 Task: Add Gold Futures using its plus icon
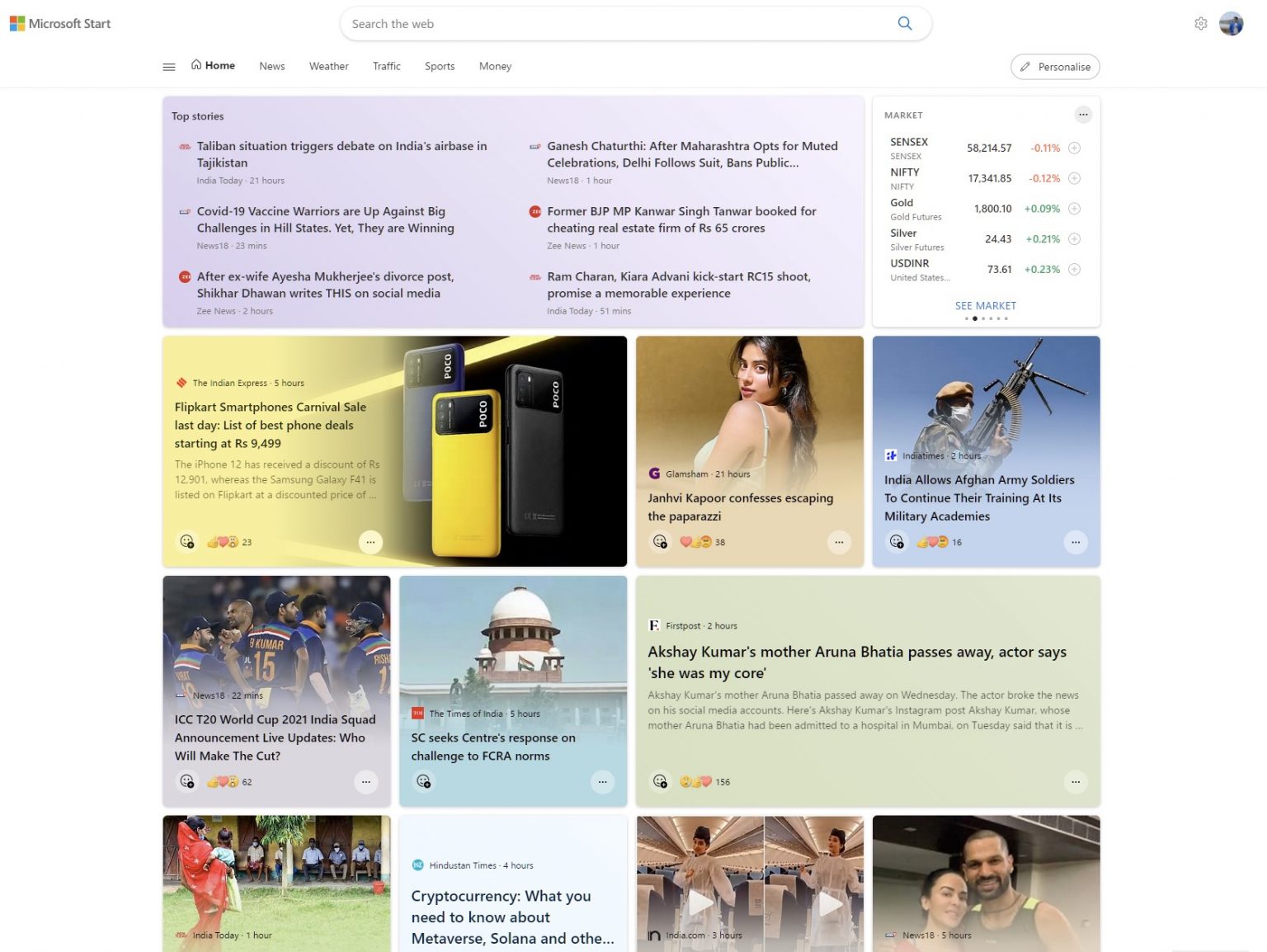(1075, 209)
